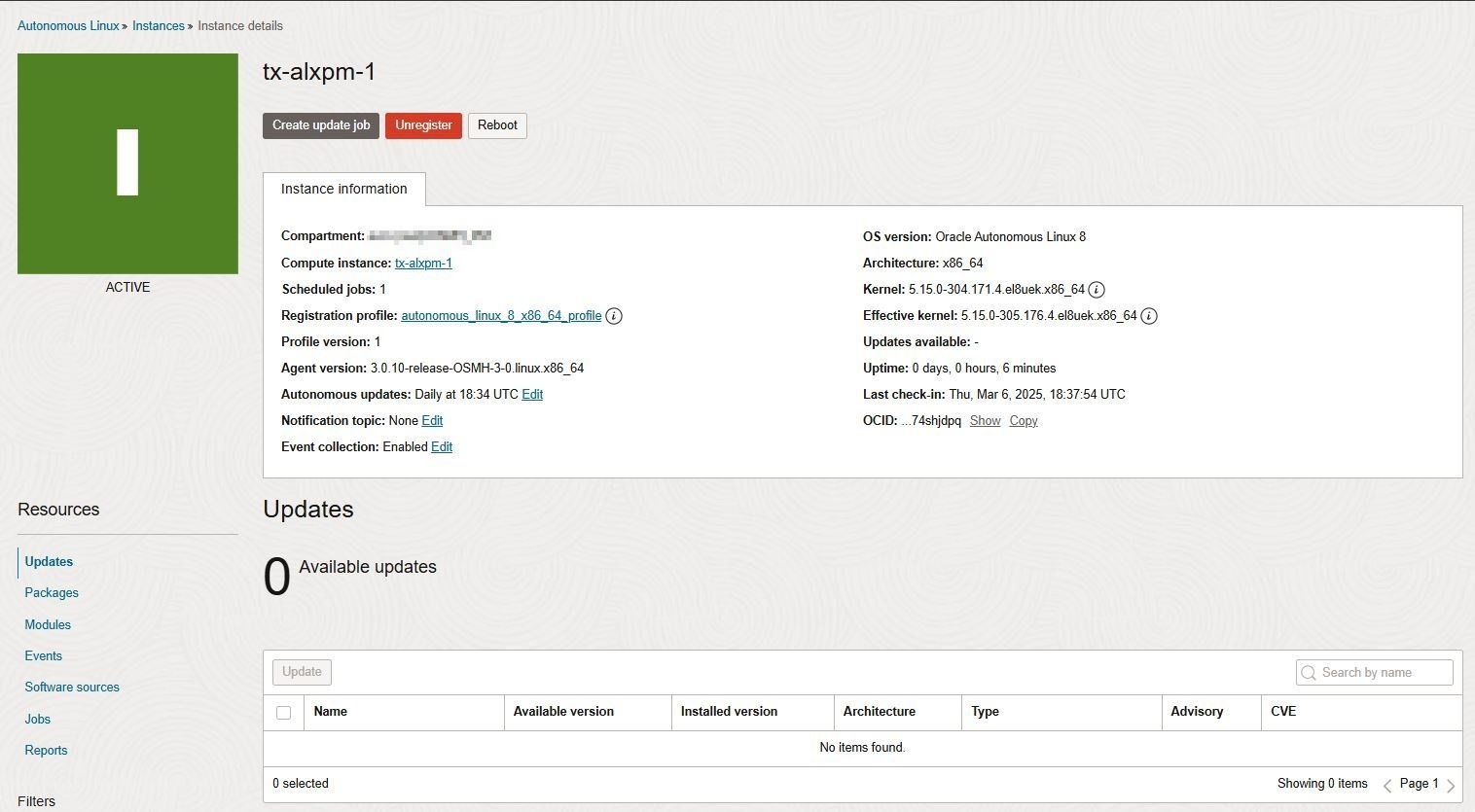Image resolution: width=1475 pixels, height=812 pixels.
Task: Go to Autonomous Linux breadcrumb
Action: [x=68, y=26]
